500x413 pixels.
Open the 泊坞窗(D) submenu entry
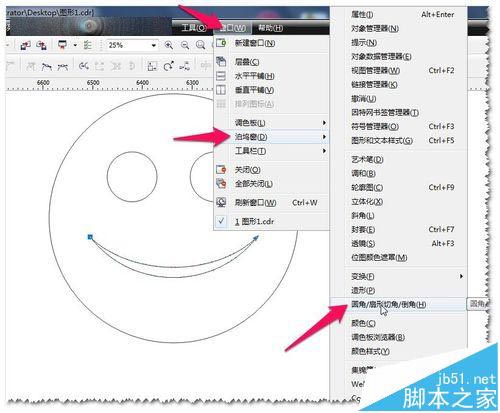[271, 137]
